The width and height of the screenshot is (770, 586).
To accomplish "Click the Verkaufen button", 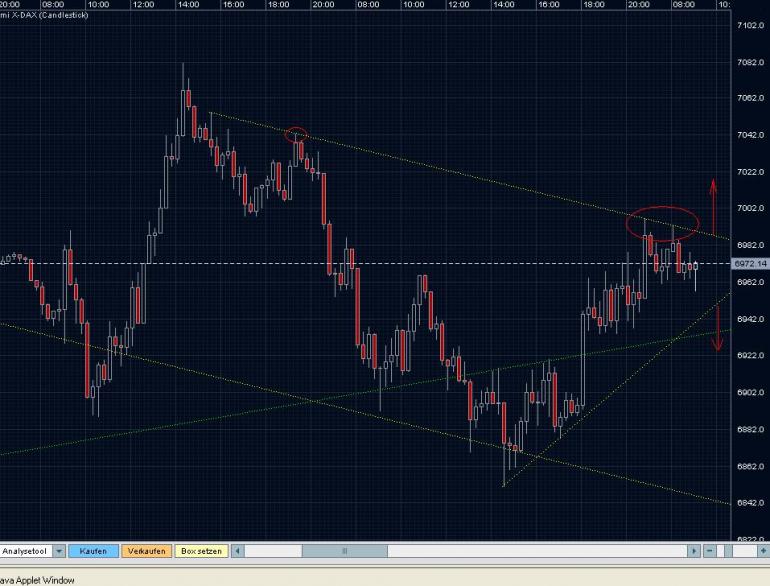I will [146, 551].
